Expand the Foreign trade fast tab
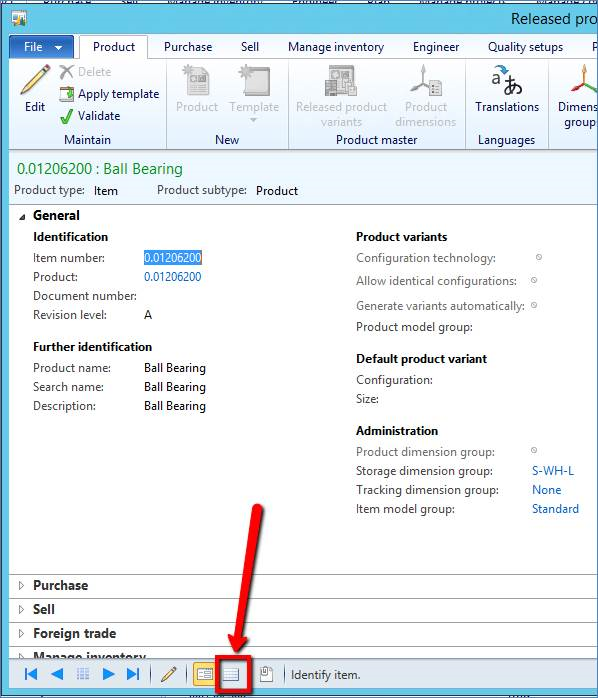Screen dimensions: 598x698 click(x=21, y=634)
